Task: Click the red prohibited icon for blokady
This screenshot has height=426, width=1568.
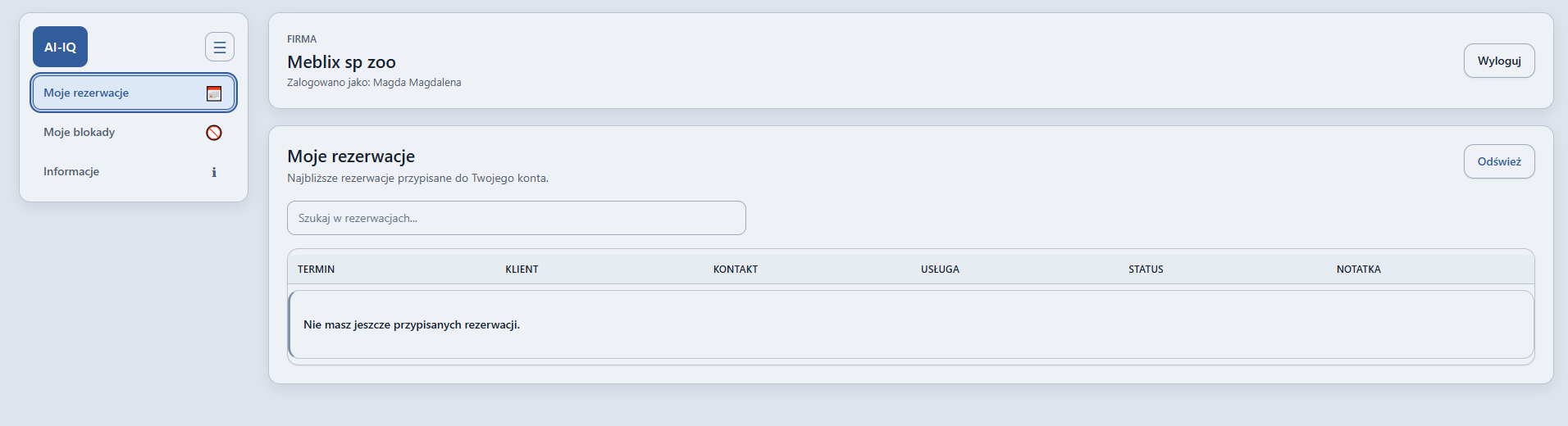Action: point(214,133)
